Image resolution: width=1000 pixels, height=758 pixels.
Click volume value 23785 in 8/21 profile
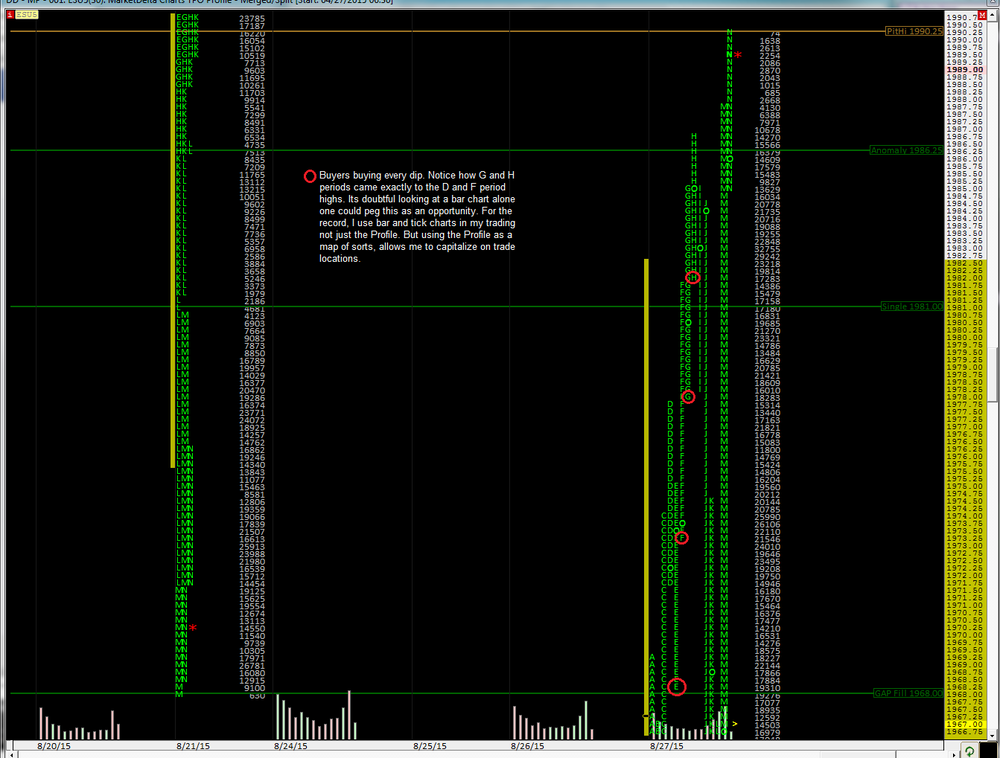[252, 18]
